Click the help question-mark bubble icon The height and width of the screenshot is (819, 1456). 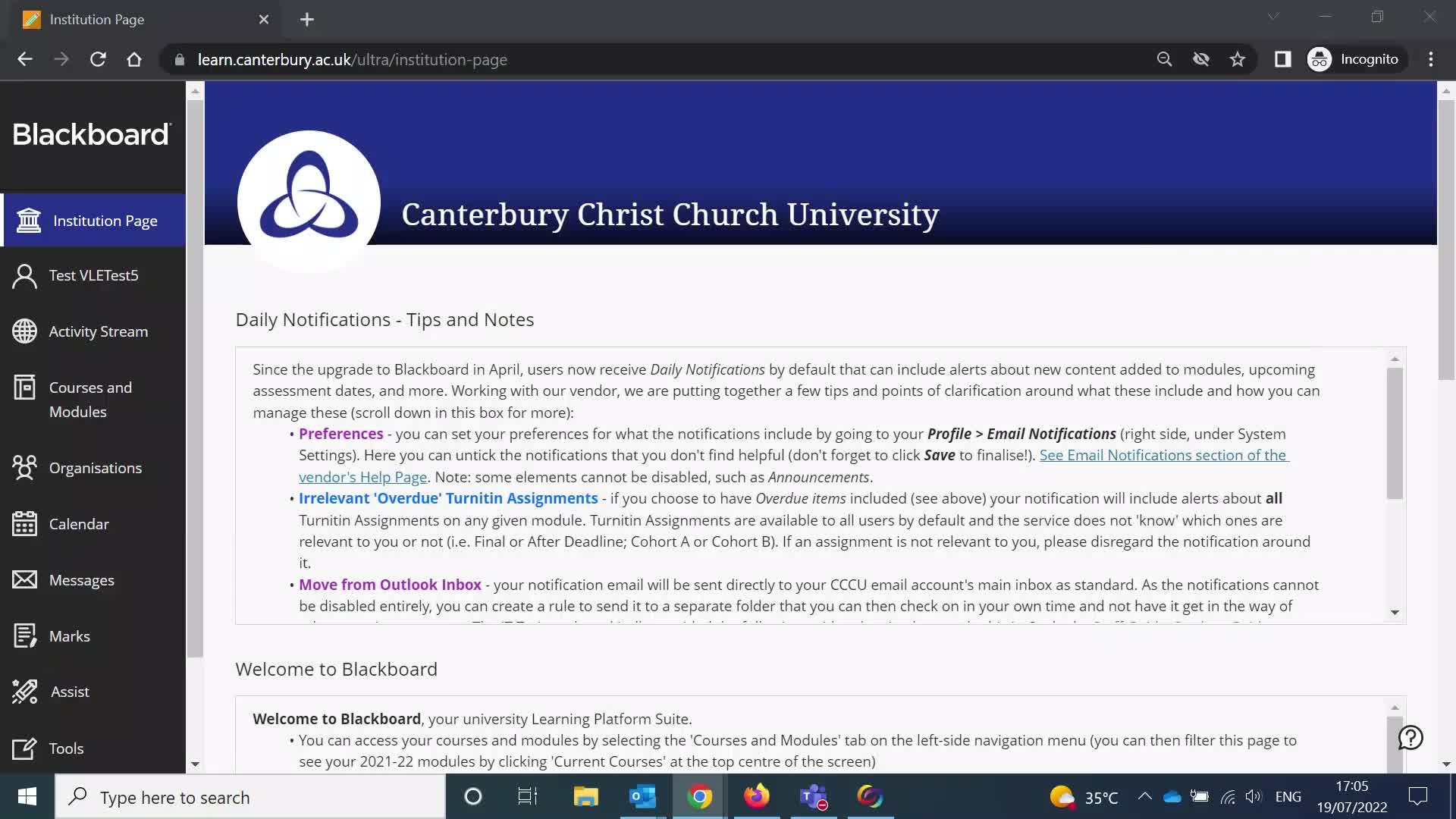[x=1410, y=737]
